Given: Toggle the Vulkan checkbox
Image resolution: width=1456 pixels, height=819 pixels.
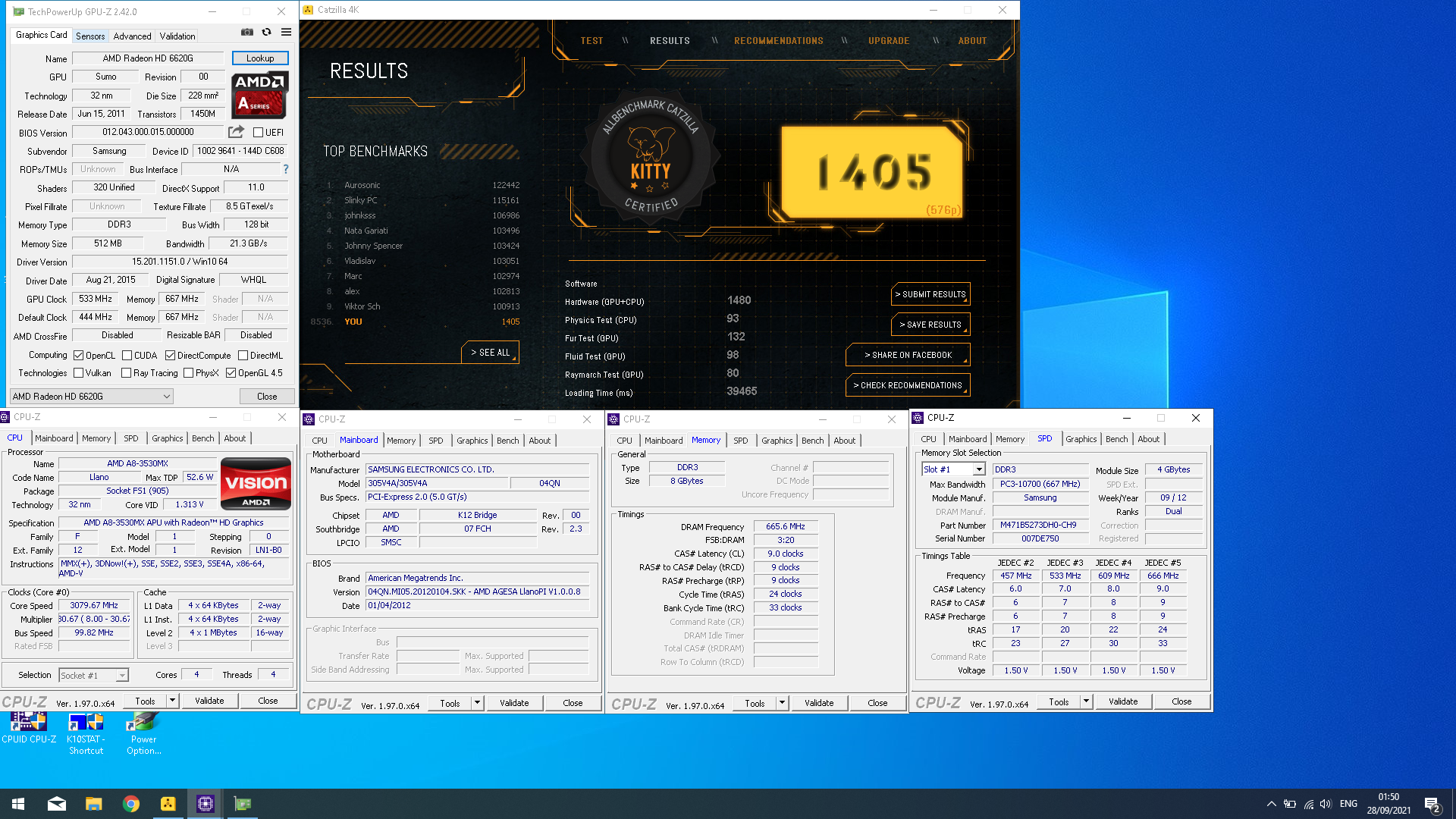Looking at the screenshot, I should tap(78, 372).
